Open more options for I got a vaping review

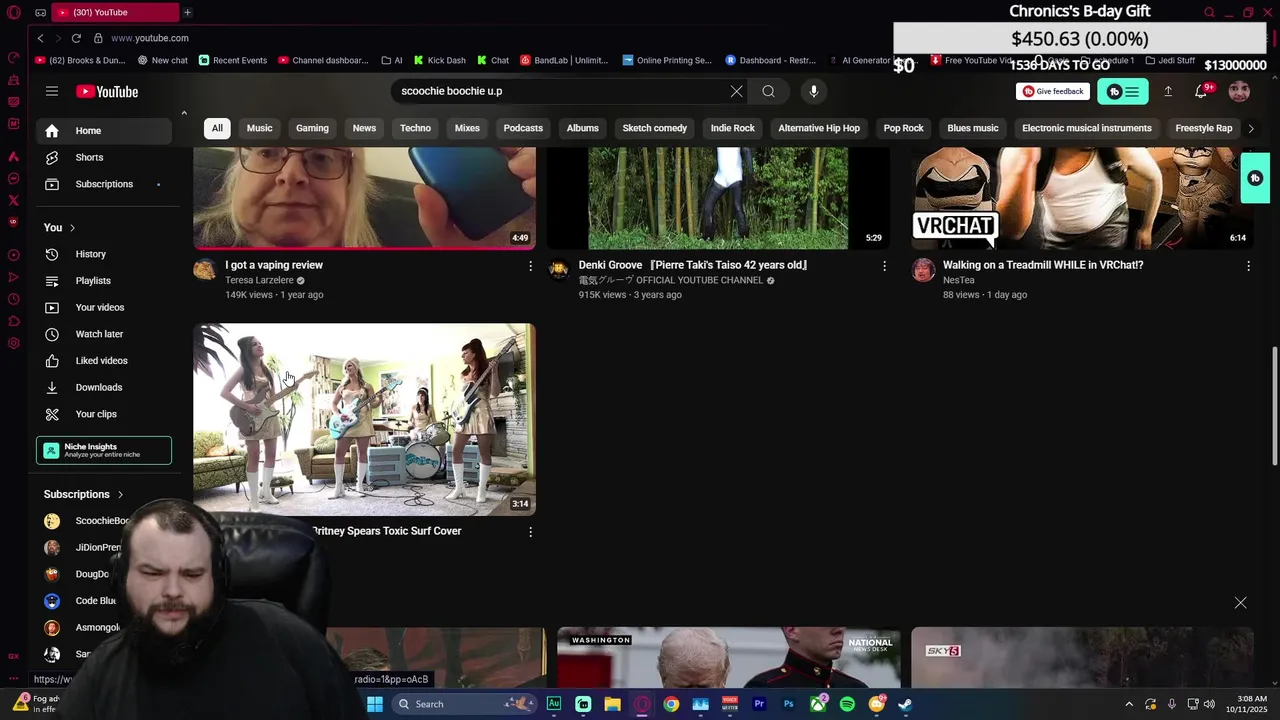coord(530,265)
